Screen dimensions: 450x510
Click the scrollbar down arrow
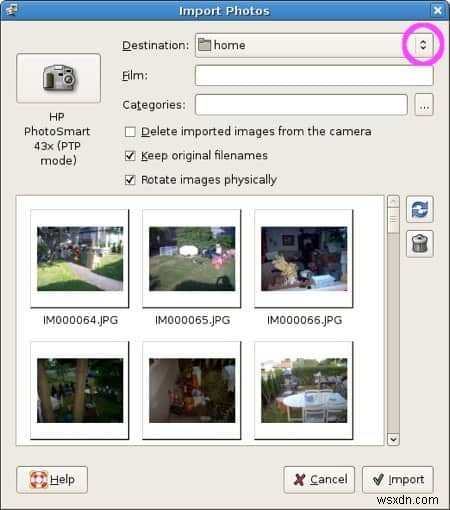pos(393,439)
